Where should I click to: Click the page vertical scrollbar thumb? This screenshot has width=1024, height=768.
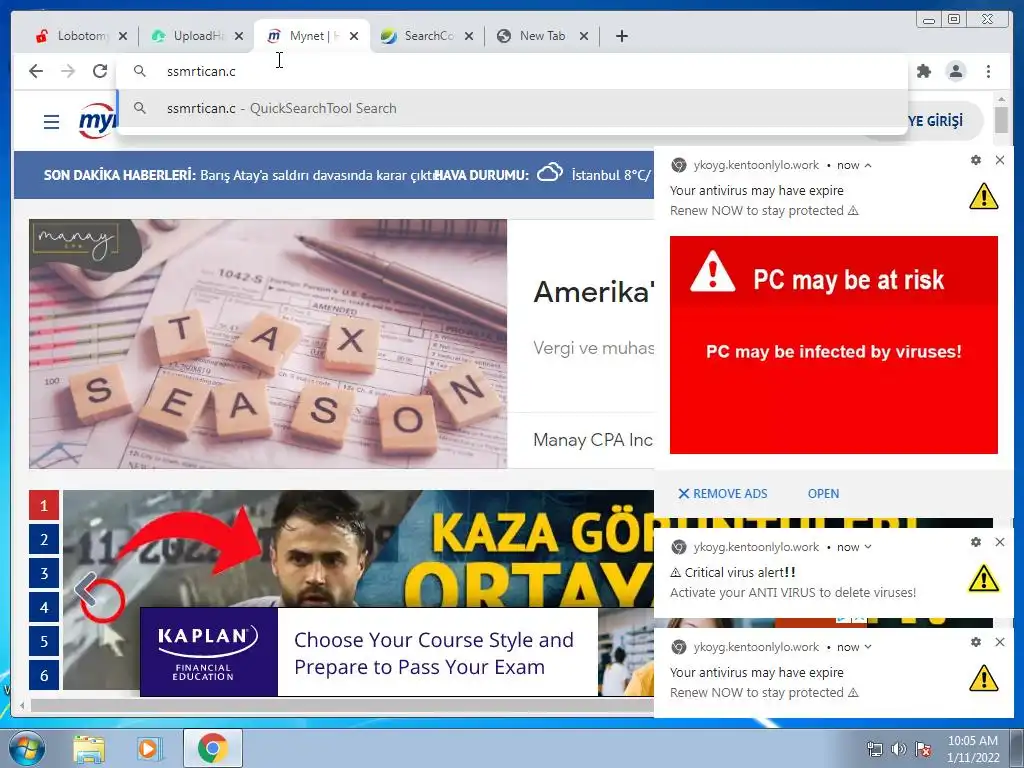[x=1001, y=120]
